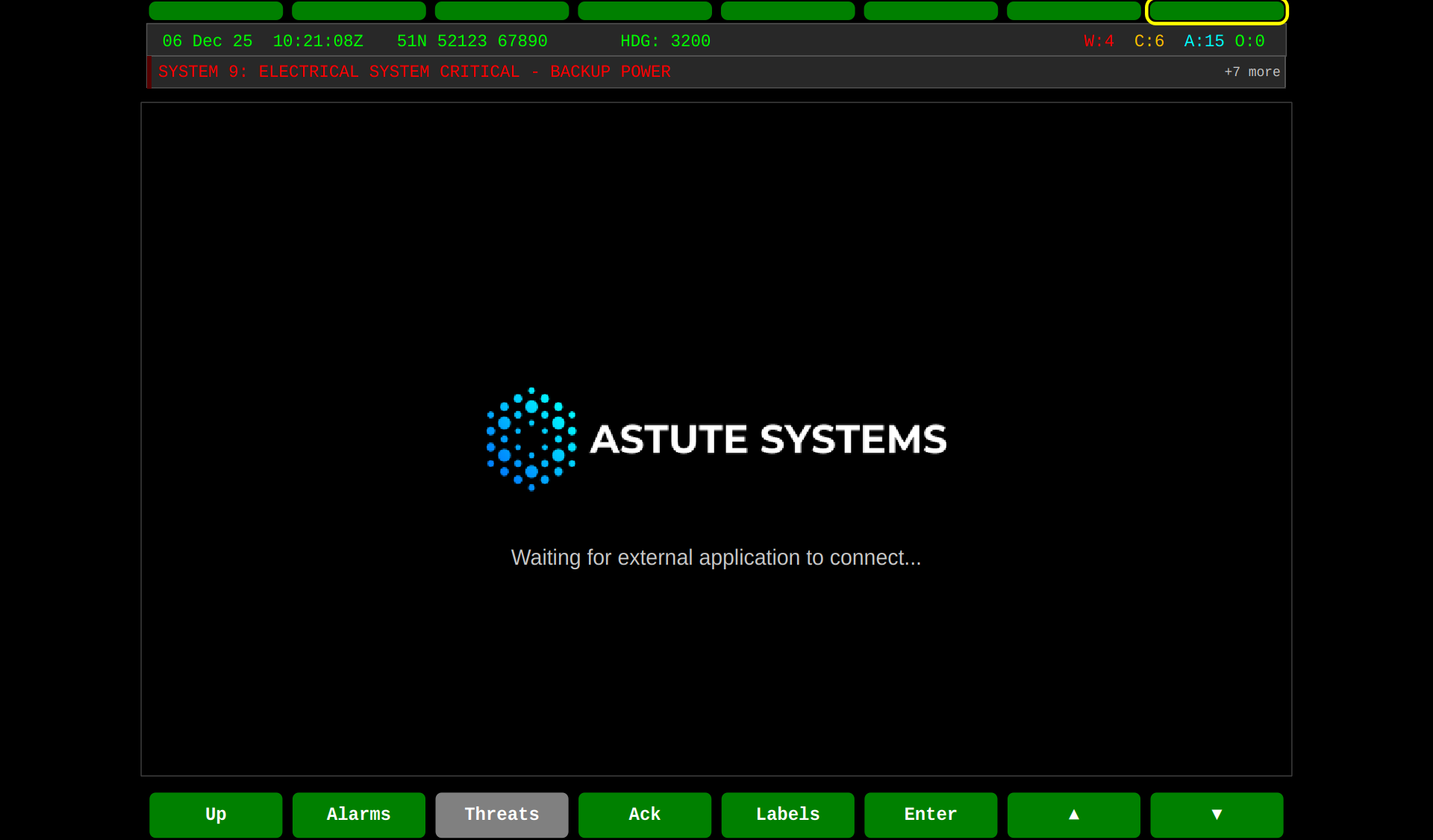Open the Up navigation level
This screenshot has width=1433, height=840.
coord(215,815)
